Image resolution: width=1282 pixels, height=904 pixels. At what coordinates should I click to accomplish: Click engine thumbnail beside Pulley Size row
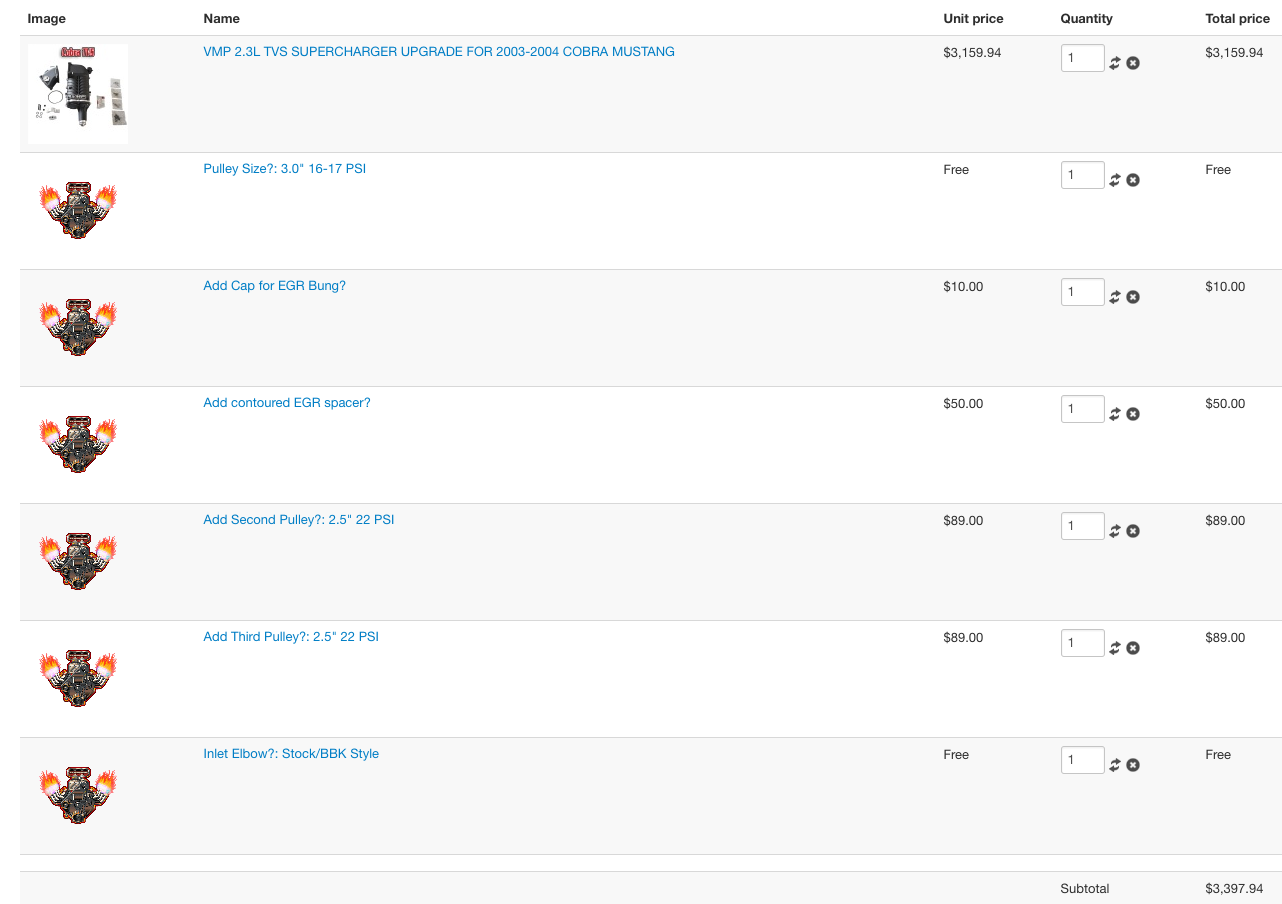[78, 210]
